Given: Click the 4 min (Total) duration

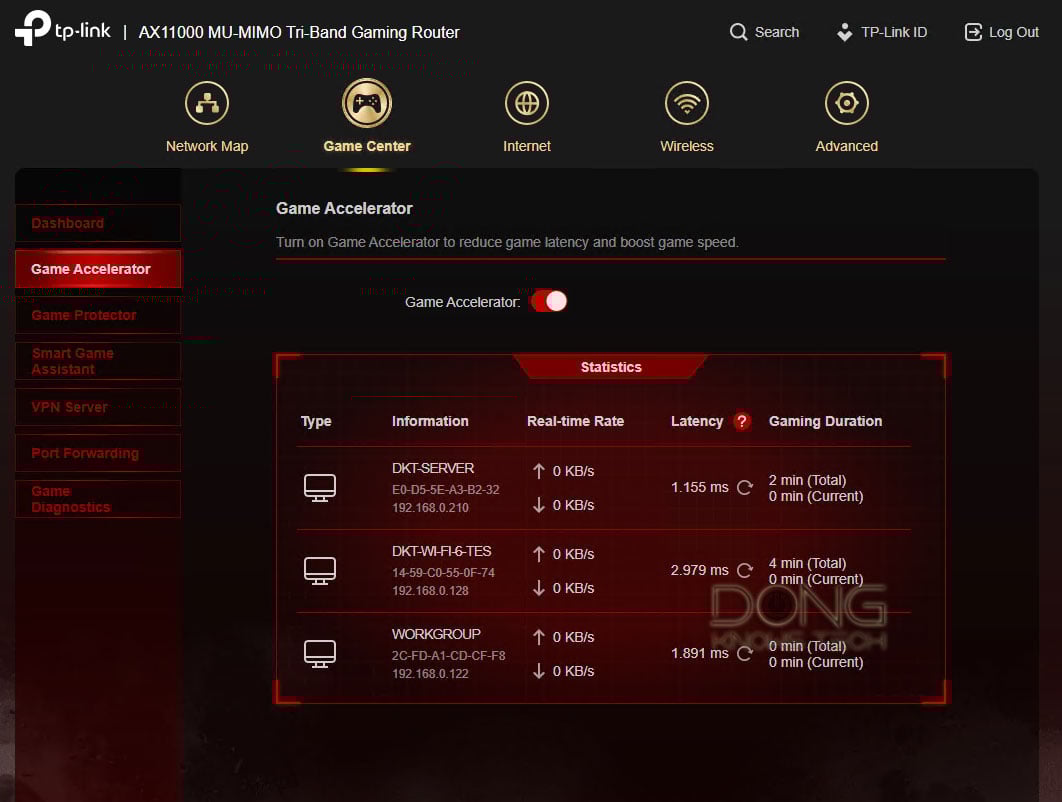Looking at the screenshot, I should click(x=807, y=564).
